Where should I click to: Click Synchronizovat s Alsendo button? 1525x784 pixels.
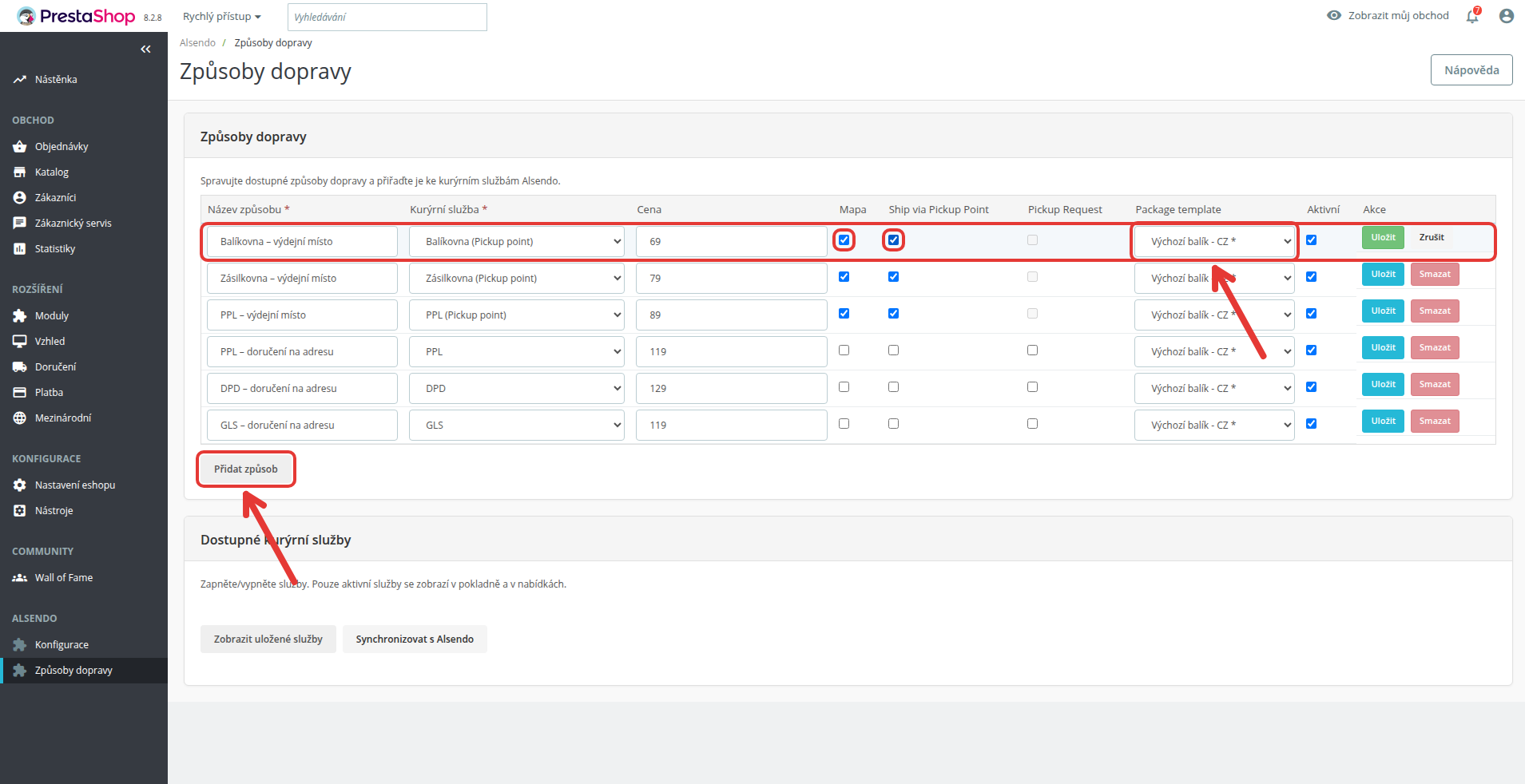coord(415,639)
